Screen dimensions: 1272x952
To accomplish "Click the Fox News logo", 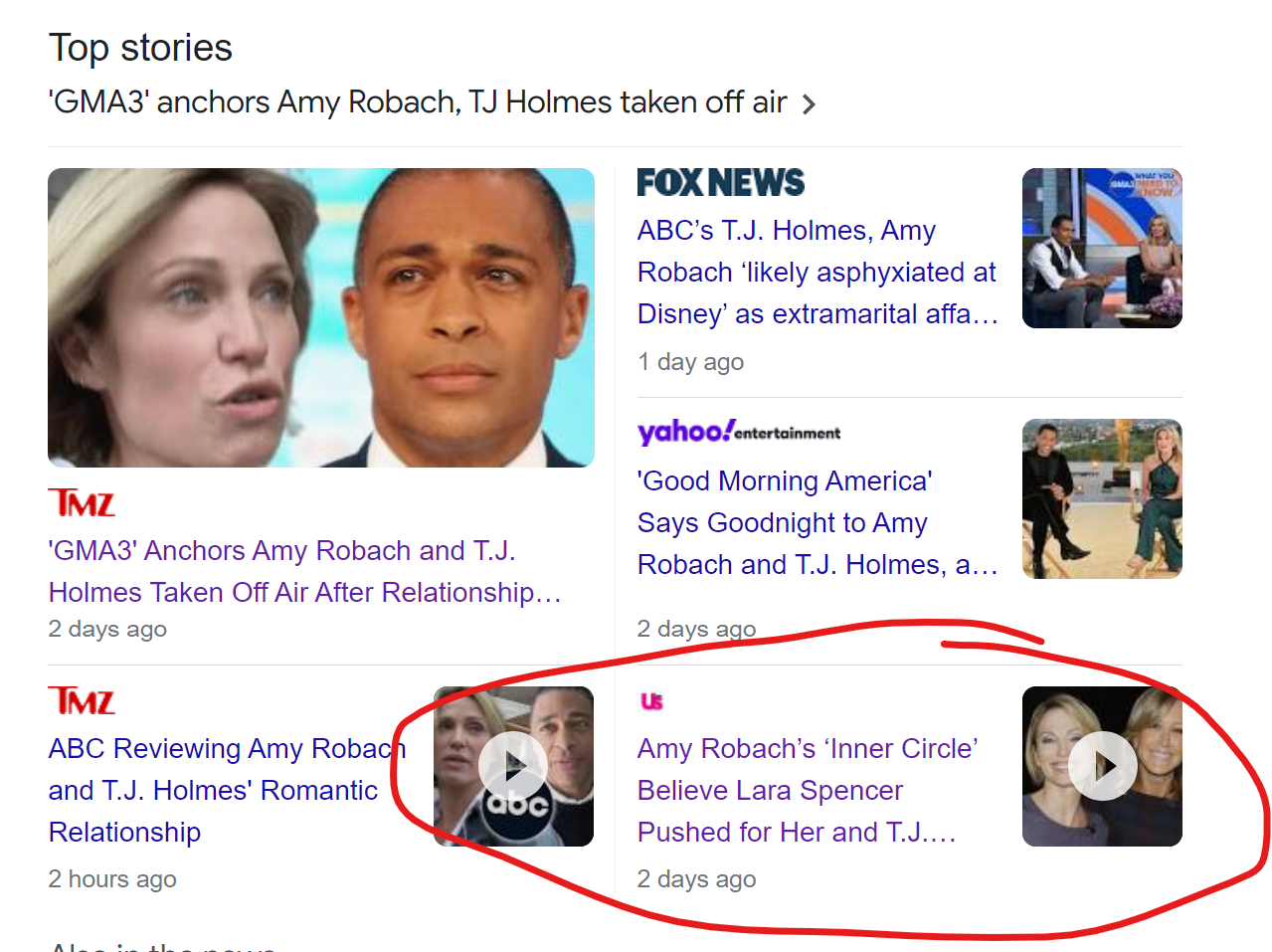I will 720,183.
